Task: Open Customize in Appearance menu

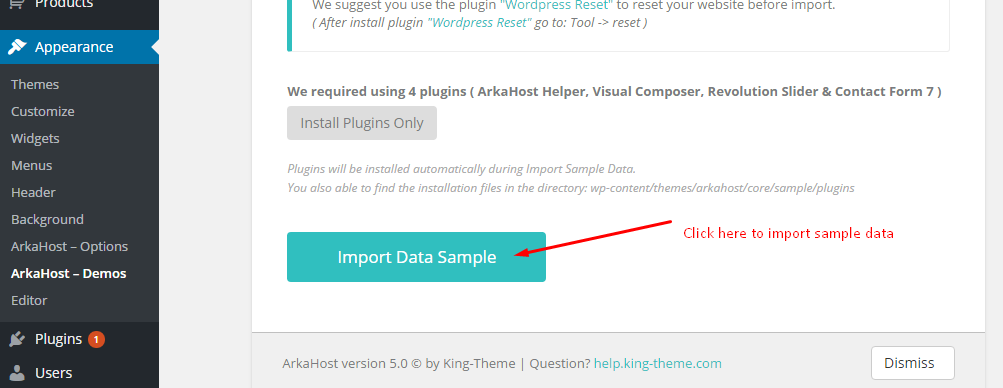Action: click(43, 111)
